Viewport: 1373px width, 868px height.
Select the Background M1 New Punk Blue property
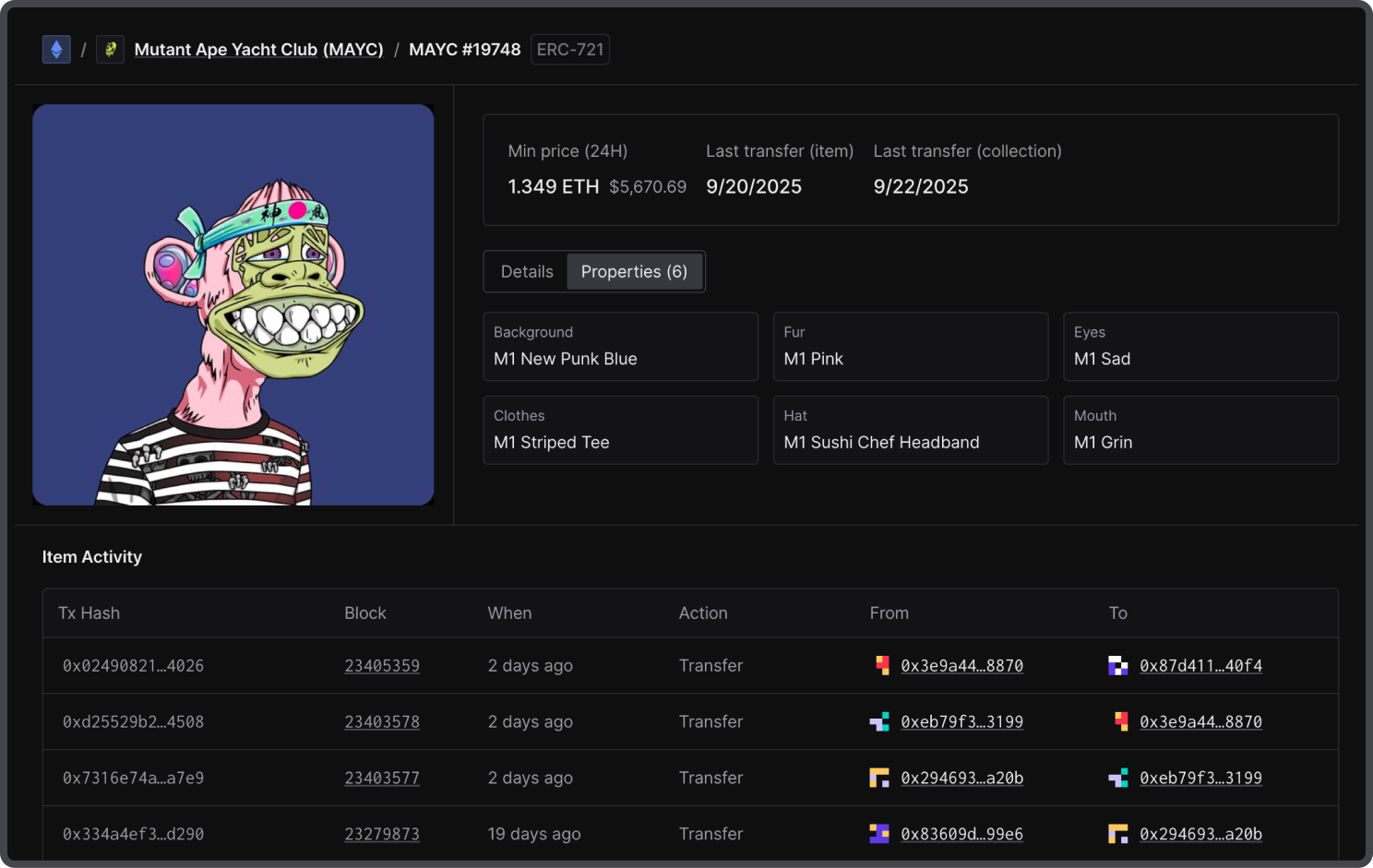tap(621, 347)
